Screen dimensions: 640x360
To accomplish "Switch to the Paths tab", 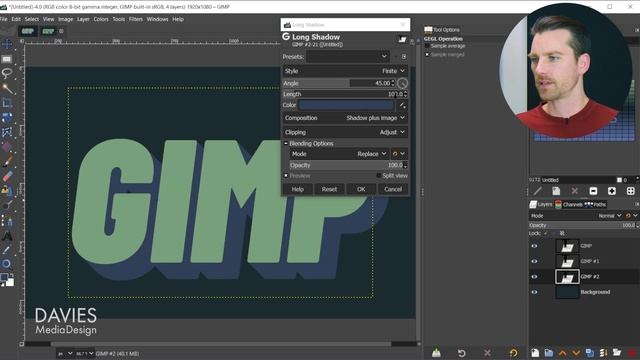I will click(x=596, y=204).
